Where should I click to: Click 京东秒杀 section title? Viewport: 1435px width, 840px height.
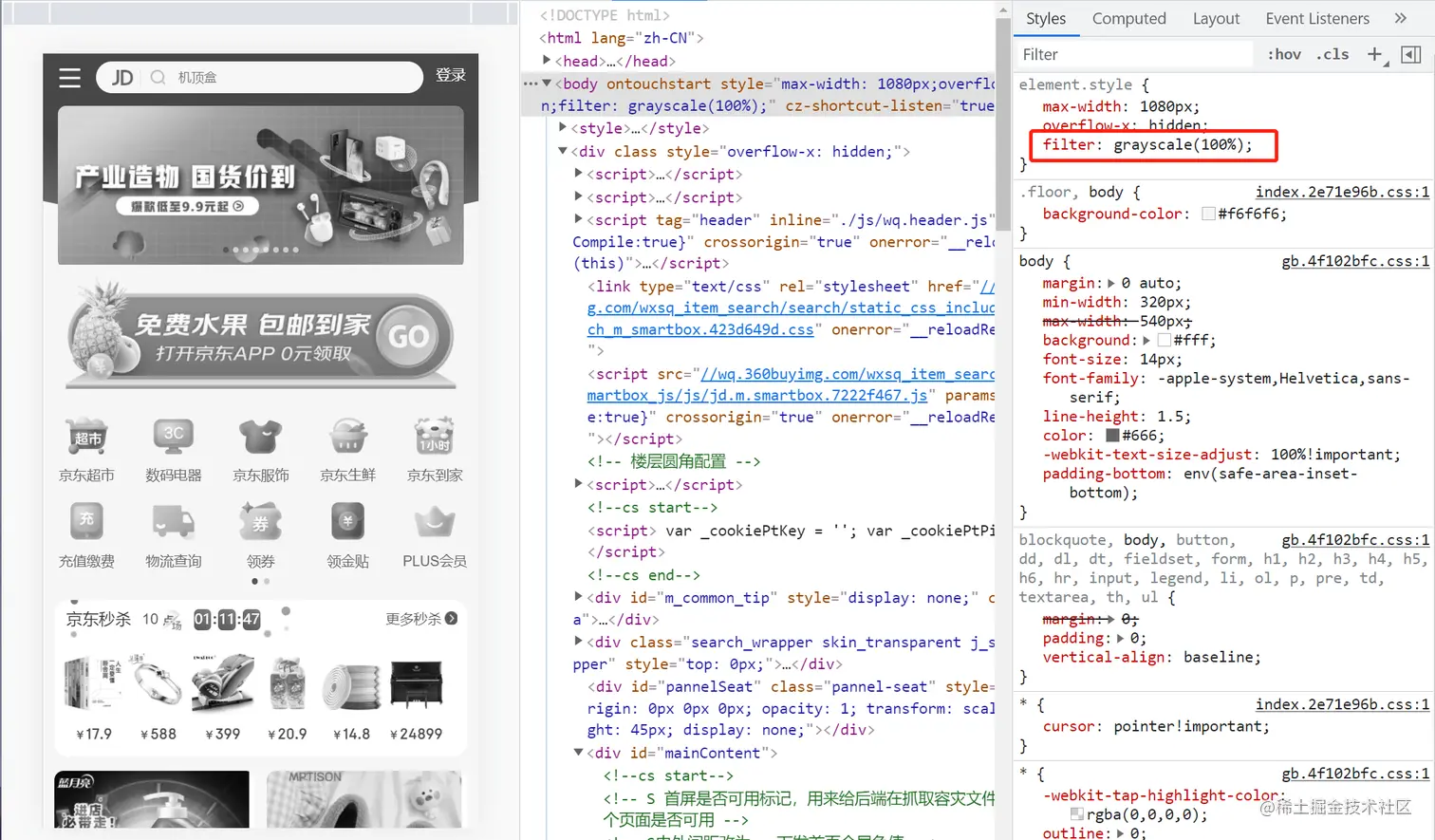99,620
